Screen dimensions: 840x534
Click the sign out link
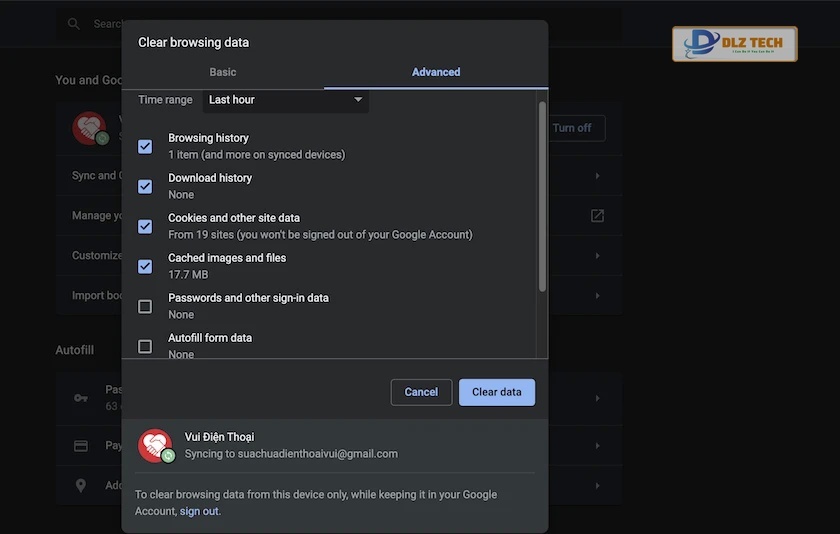pos(198,511)
